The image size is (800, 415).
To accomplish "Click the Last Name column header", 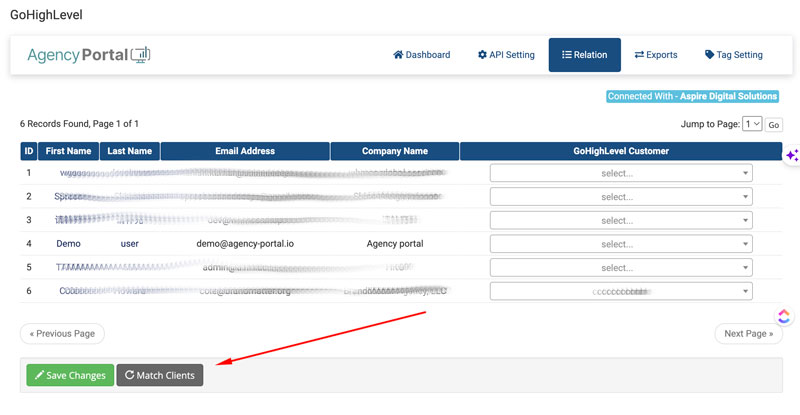I will coord(130,151).
